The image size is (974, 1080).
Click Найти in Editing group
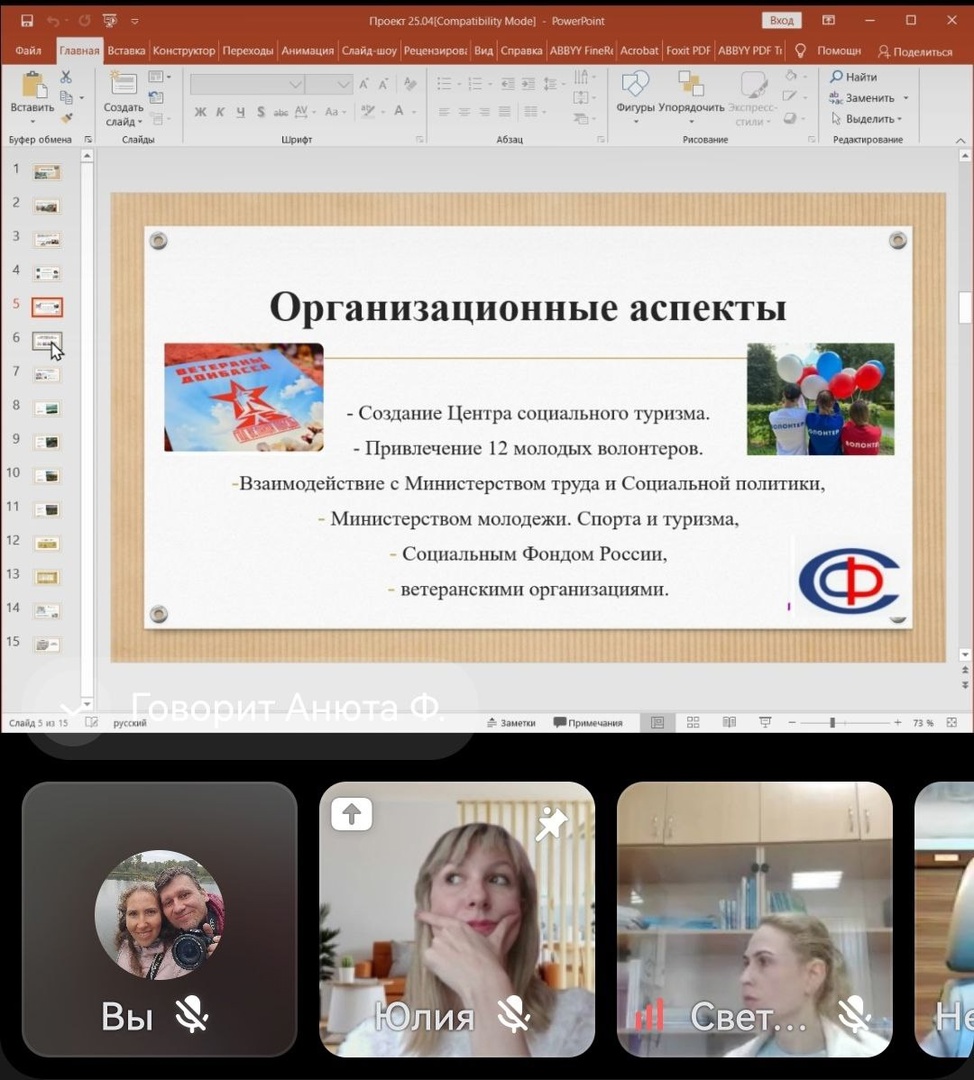853,76
